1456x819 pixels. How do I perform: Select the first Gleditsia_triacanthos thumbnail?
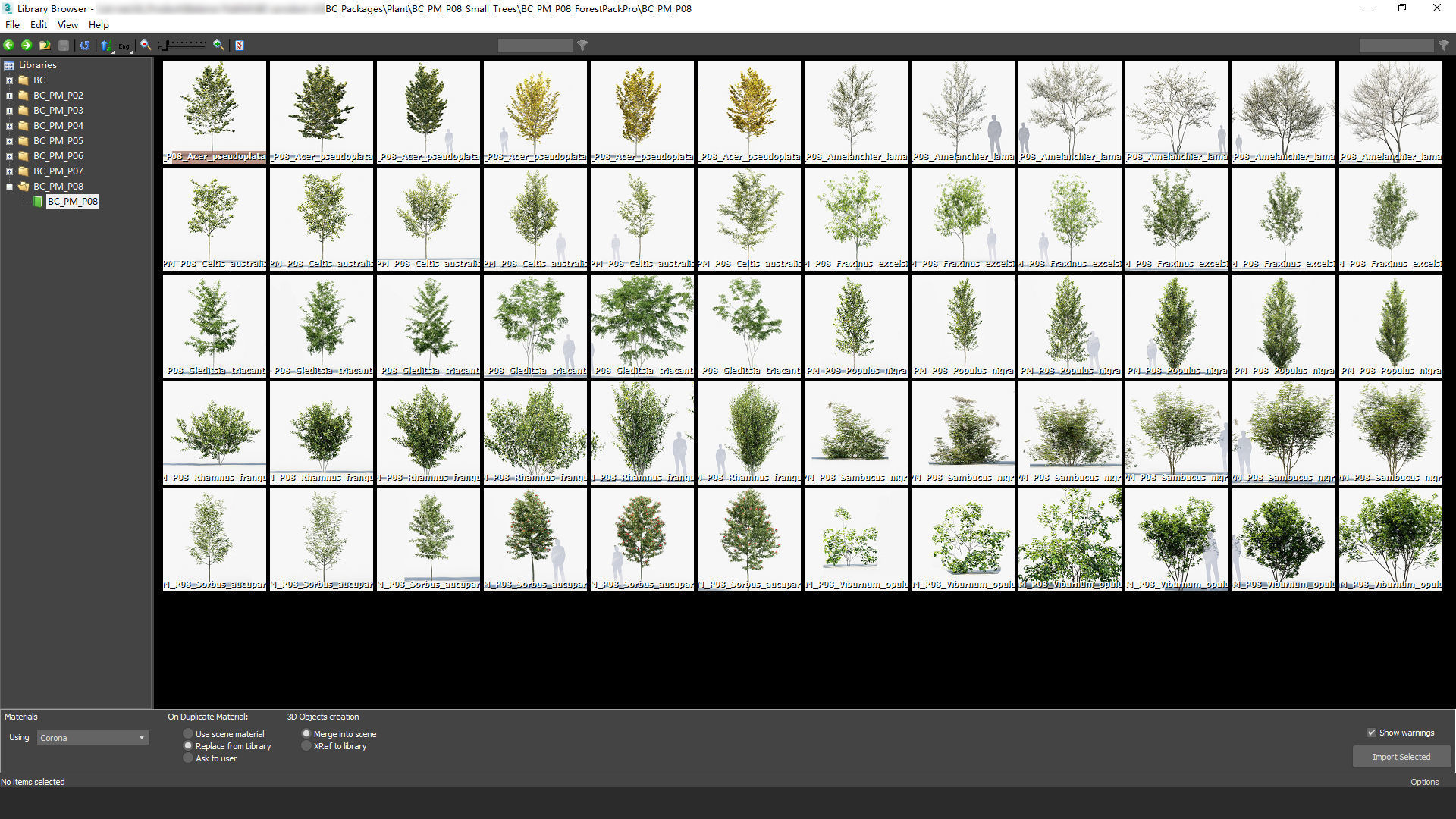pos(215,326)
